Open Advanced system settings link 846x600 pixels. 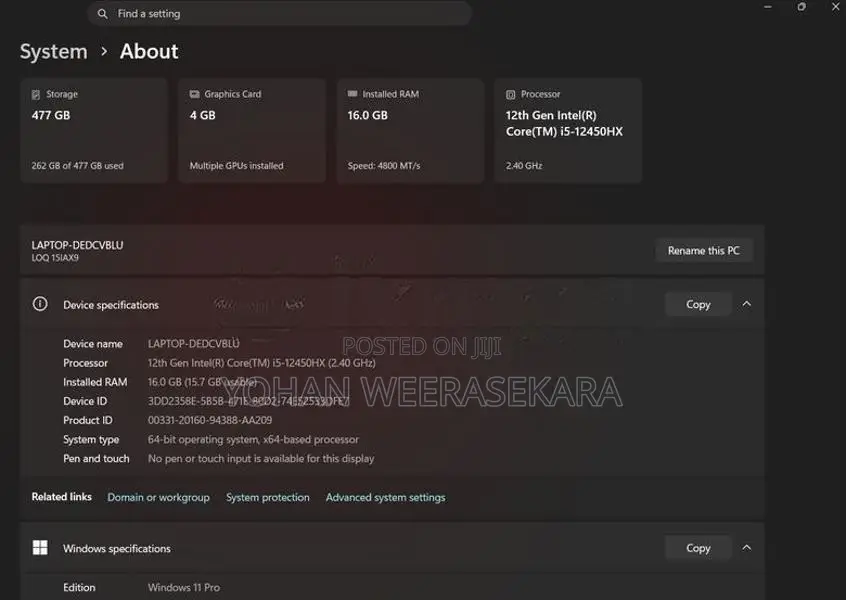coord(385,497)
